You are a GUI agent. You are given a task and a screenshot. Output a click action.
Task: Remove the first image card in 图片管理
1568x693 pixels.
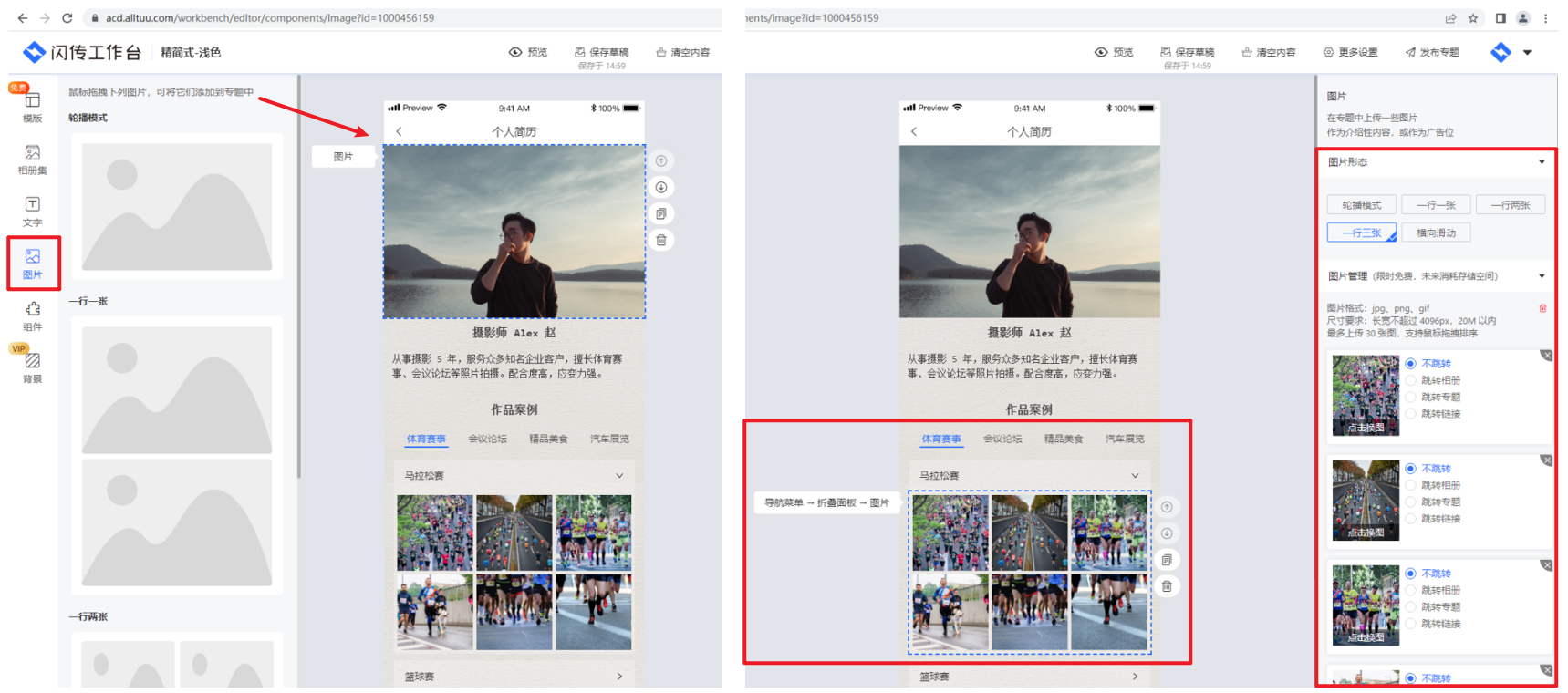coord(1546,356)
